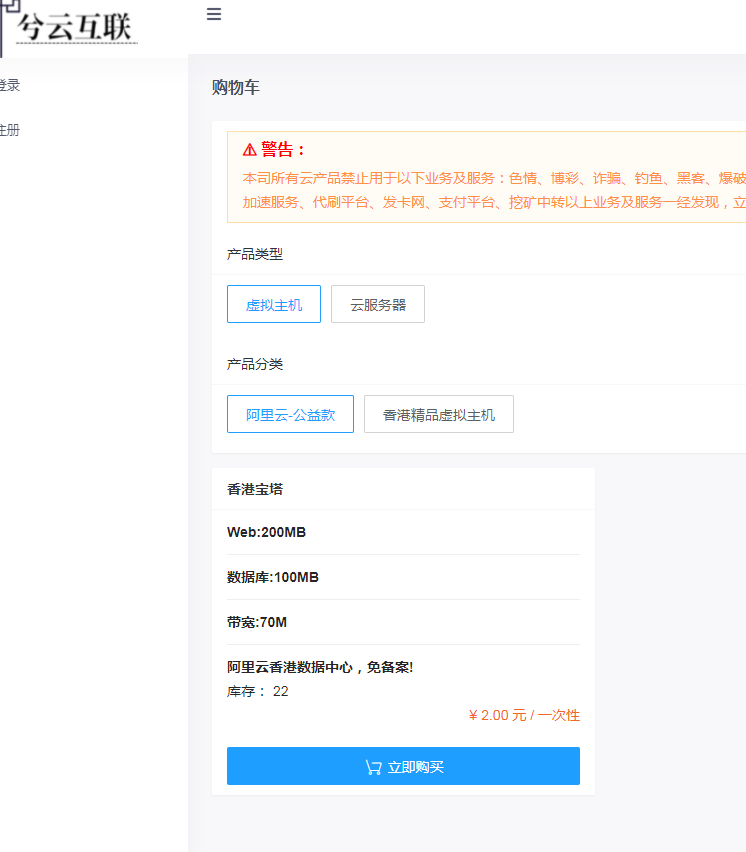Click the red warning triangle icon

coord(249,149)
